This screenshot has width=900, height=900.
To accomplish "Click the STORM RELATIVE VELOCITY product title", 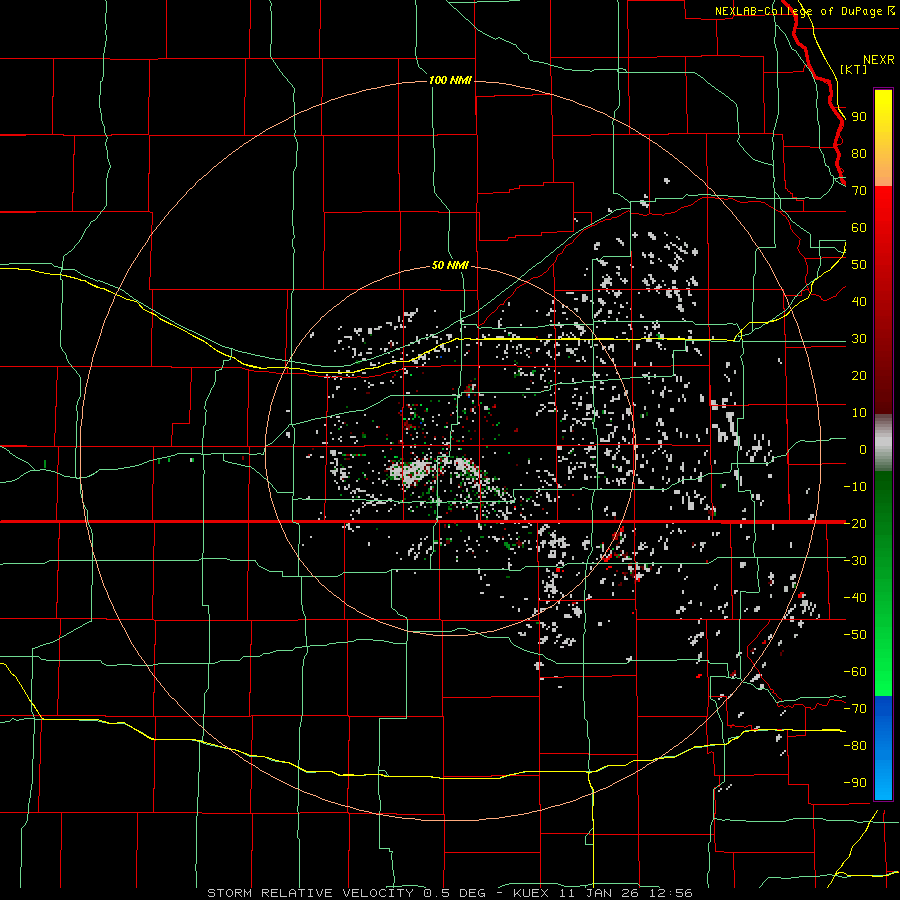I will coord(310,893).
